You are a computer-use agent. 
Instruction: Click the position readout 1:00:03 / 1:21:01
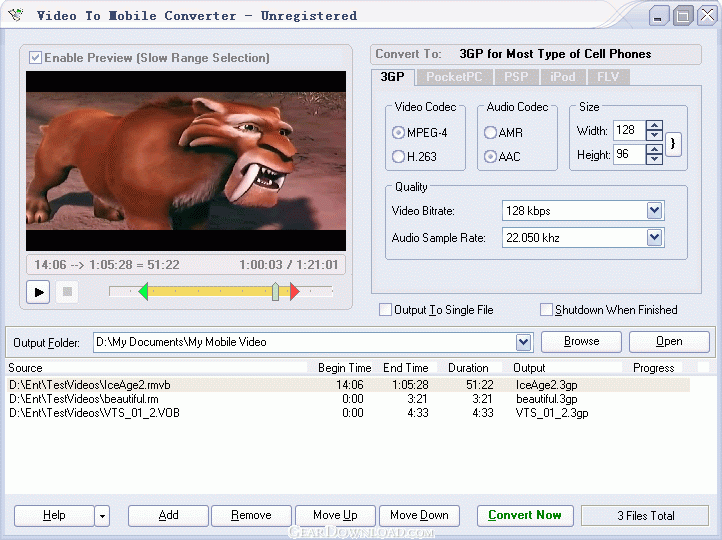[289, 265]
